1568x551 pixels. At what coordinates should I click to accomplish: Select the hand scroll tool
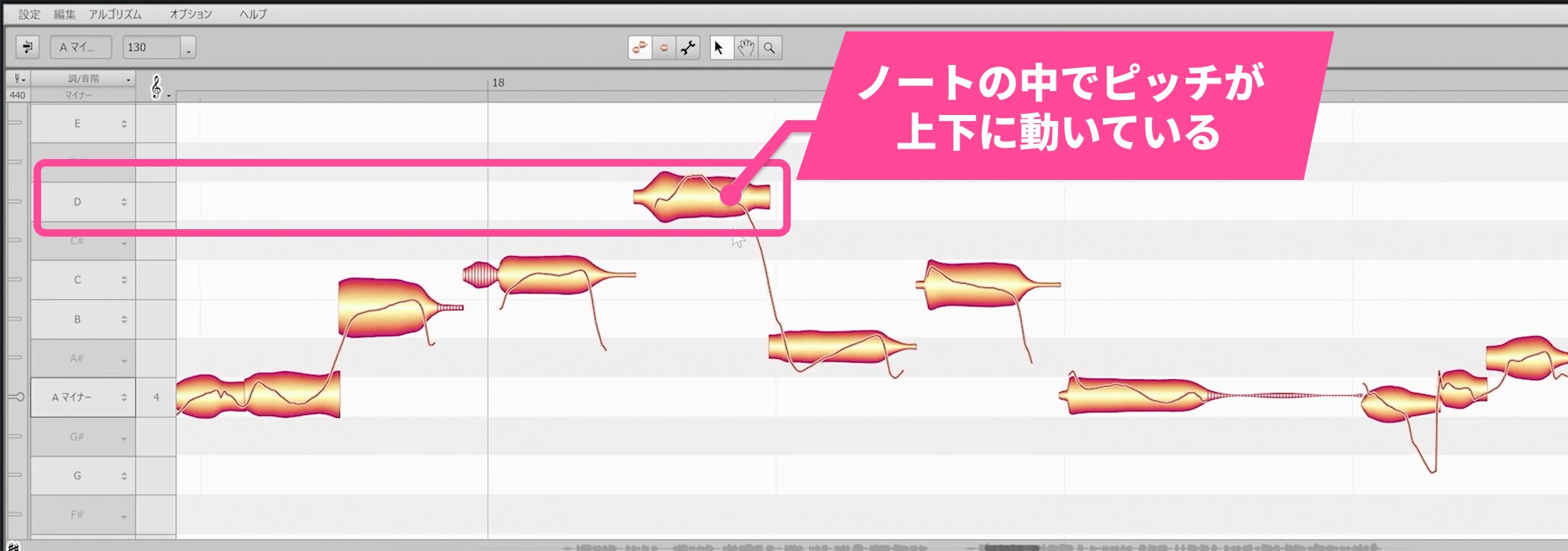click(745, 48)
